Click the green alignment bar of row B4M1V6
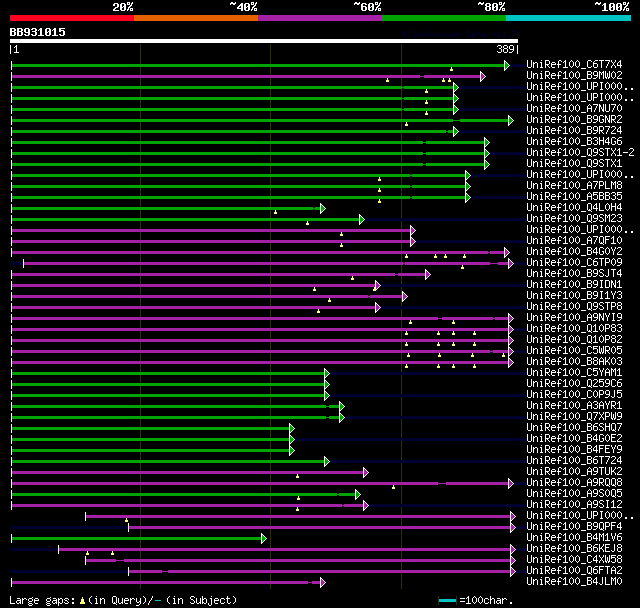The height and width of the screenshot is (608, 640). click(138, 539)
